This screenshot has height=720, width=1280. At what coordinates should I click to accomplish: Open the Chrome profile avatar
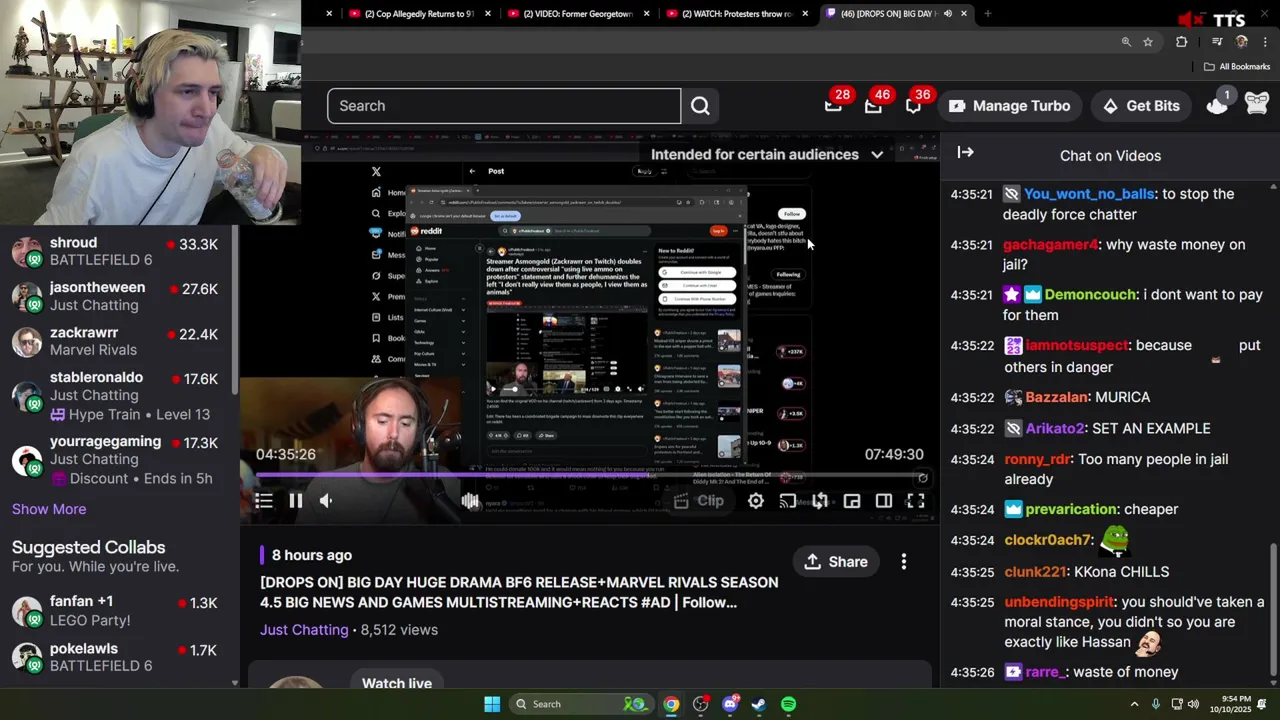pyautogui.click(x=1242, y=42)
